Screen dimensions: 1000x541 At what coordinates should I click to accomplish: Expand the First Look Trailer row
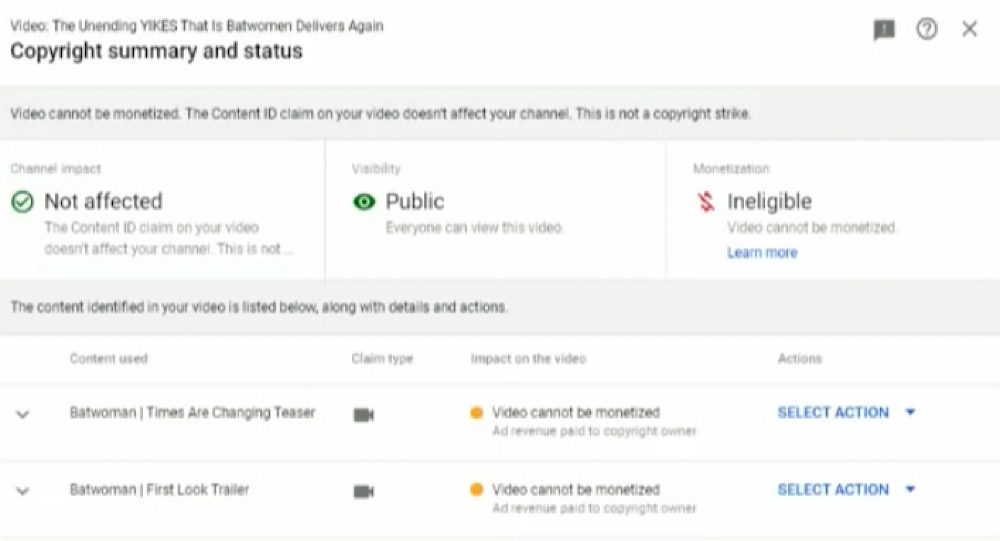[x=22, y=491]
